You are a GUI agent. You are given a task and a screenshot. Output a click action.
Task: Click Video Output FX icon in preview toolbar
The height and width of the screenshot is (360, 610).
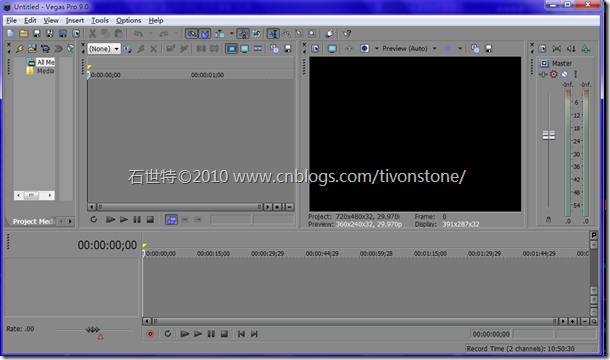[x=349, y=49]
